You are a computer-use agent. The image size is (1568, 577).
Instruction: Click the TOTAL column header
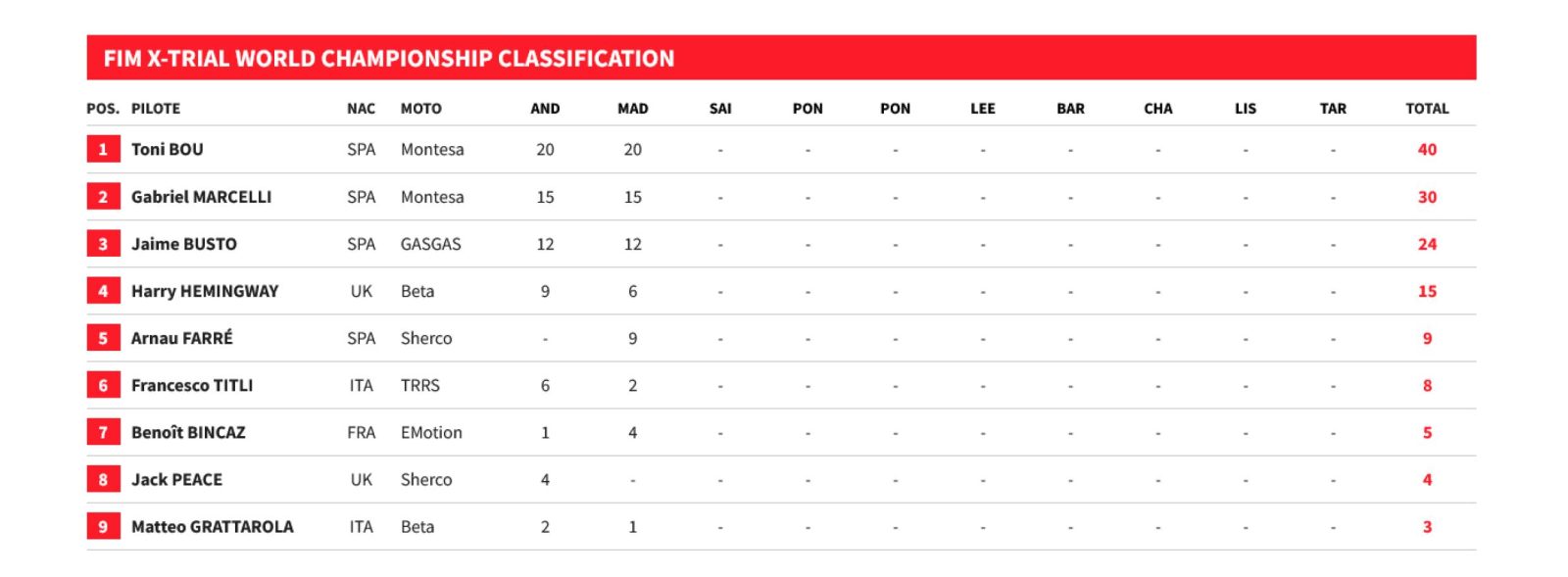[1426, 109]
